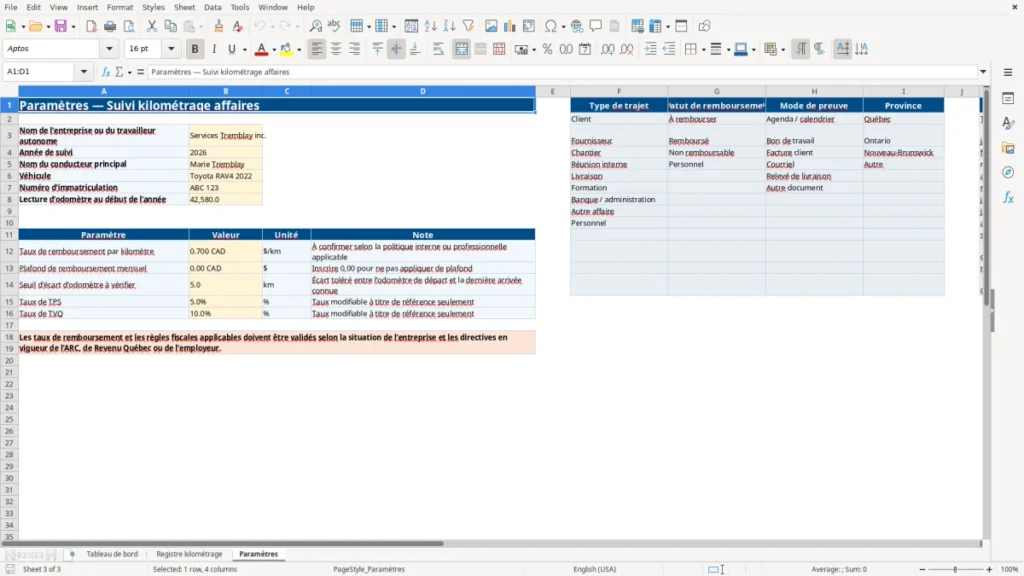Export the spreadsheet directly as PDF

tap(91, 26)
